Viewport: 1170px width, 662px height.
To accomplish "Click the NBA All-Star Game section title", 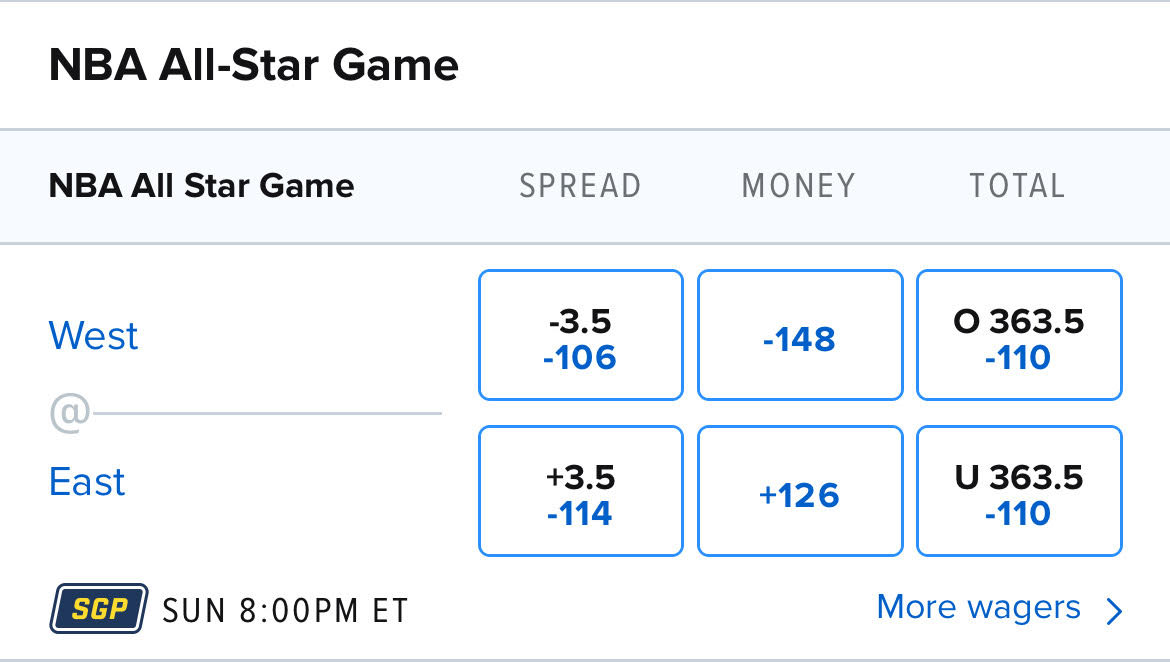I will [254, 65].
